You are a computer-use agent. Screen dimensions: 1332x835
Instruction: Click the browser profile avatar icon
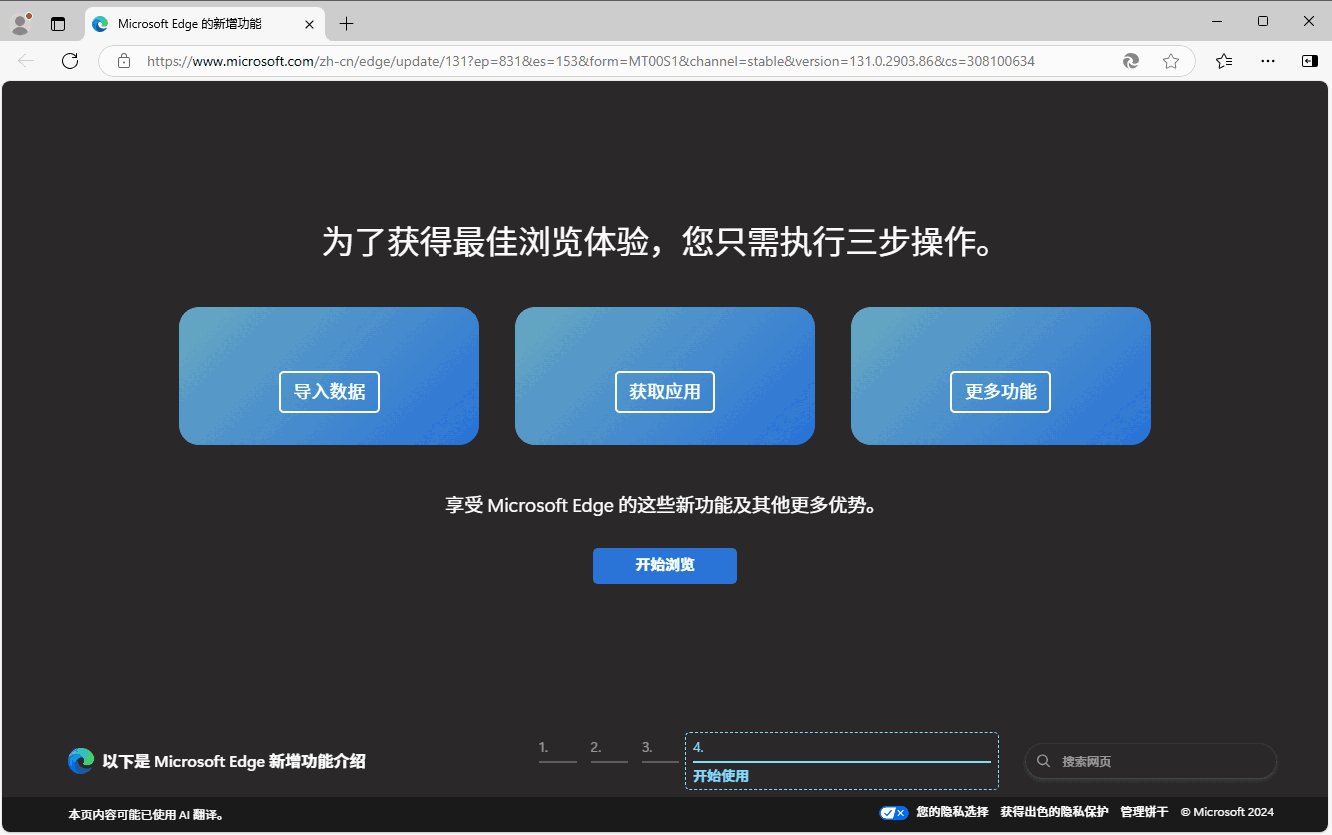20,21
